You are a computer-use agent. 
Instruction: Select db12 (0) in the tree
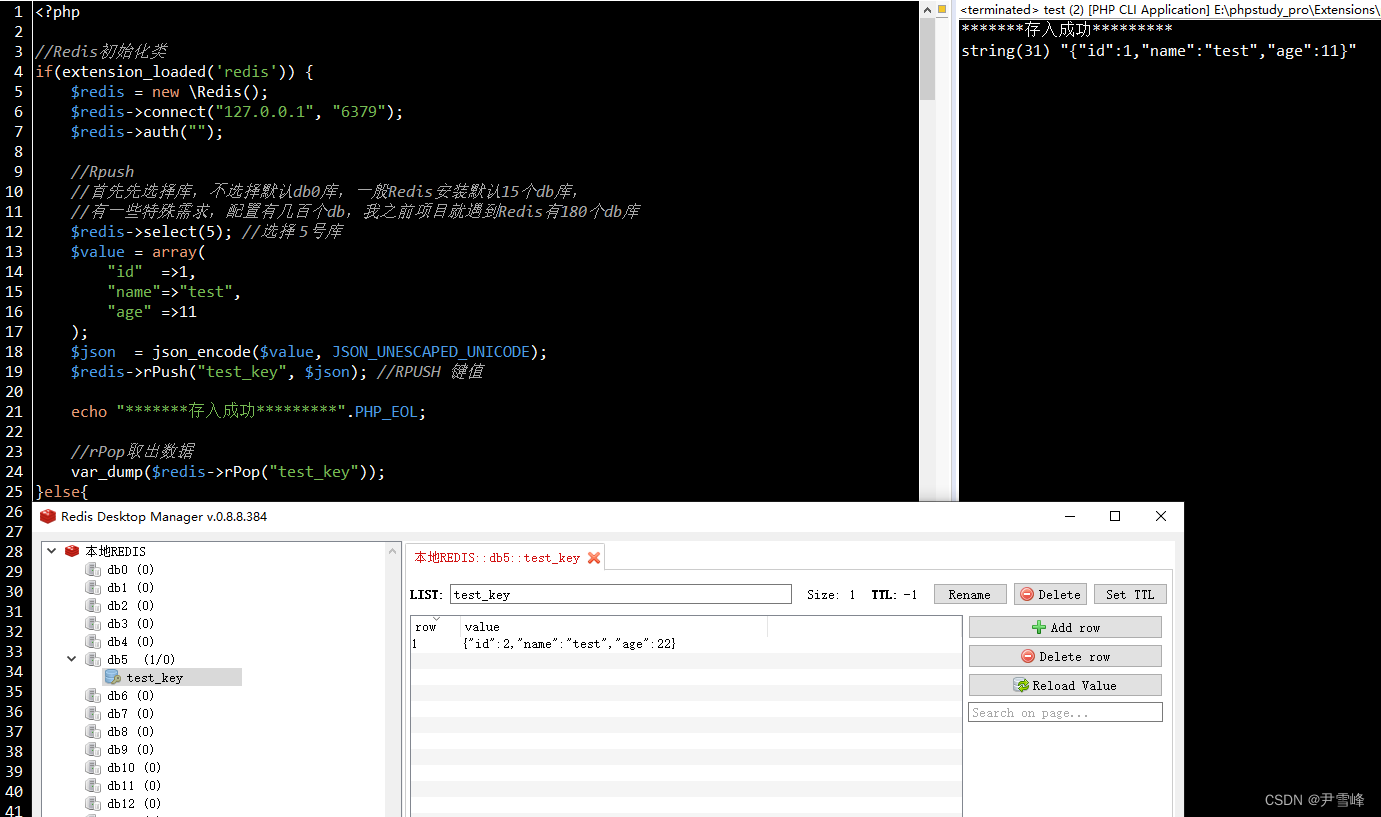[134, 804]
